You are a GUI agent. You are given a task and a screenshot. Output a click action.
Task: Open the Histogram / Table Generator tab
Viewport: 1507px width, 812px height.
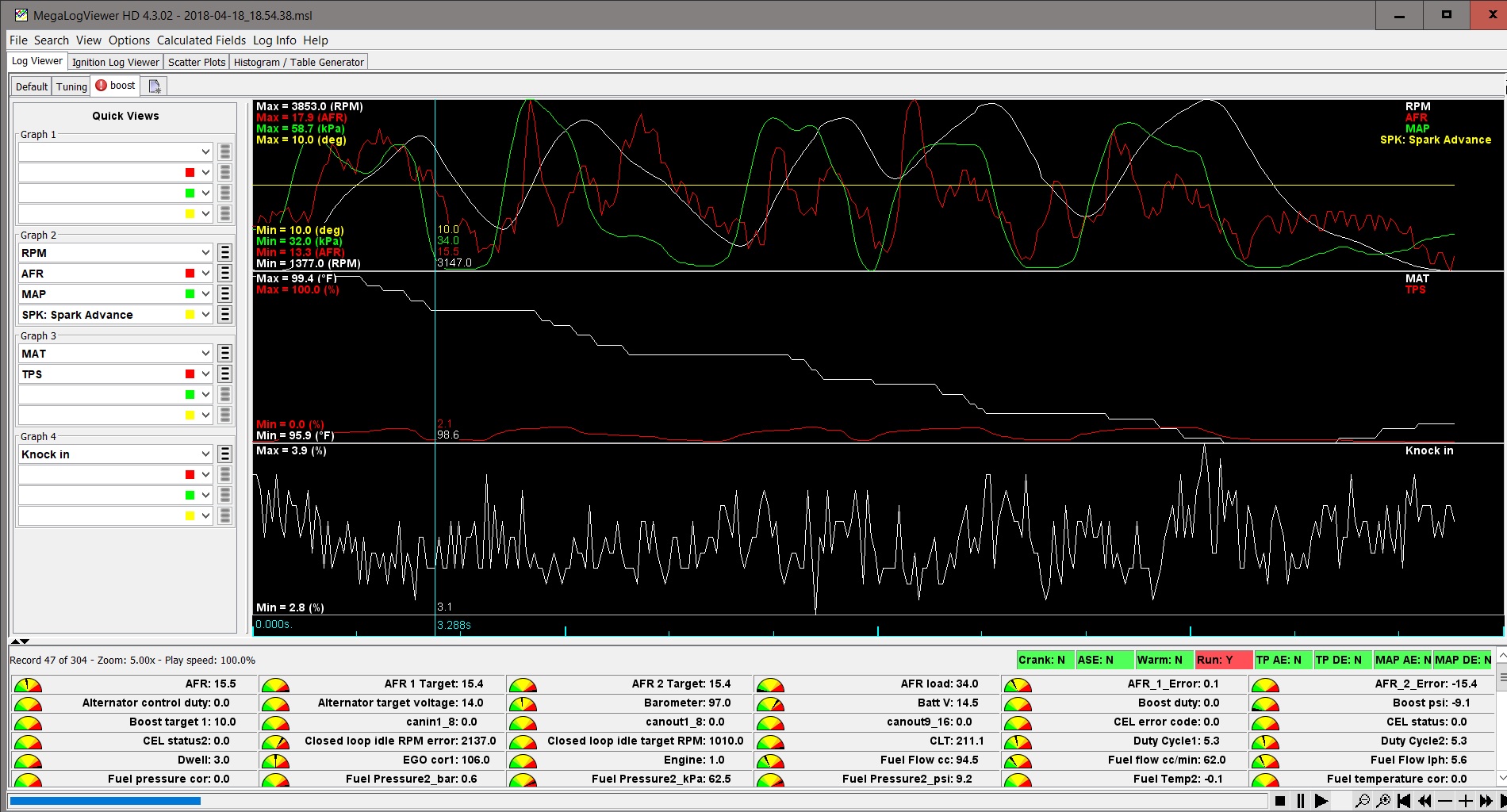(298, 62)
